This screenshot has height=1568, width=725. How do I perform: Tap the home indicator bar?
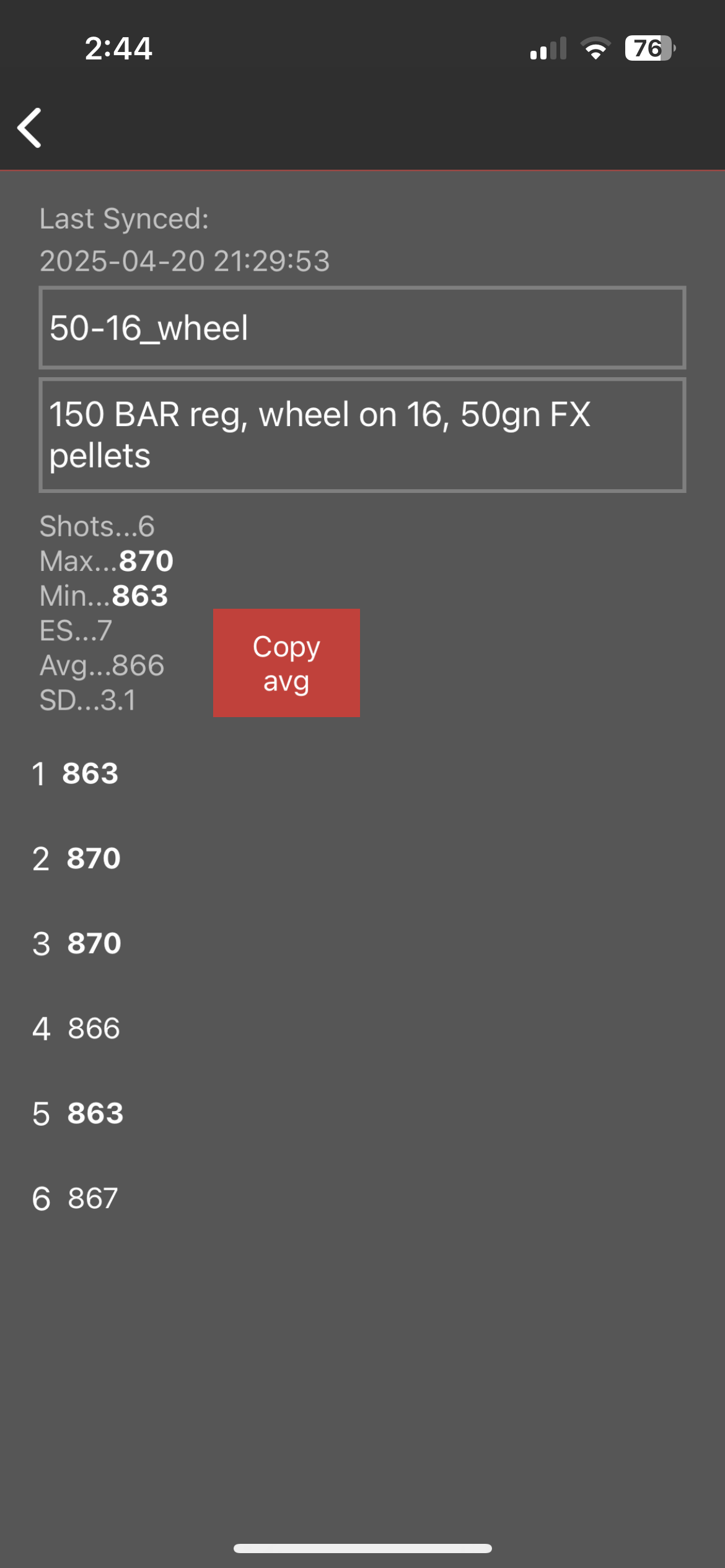point(362,1548)
